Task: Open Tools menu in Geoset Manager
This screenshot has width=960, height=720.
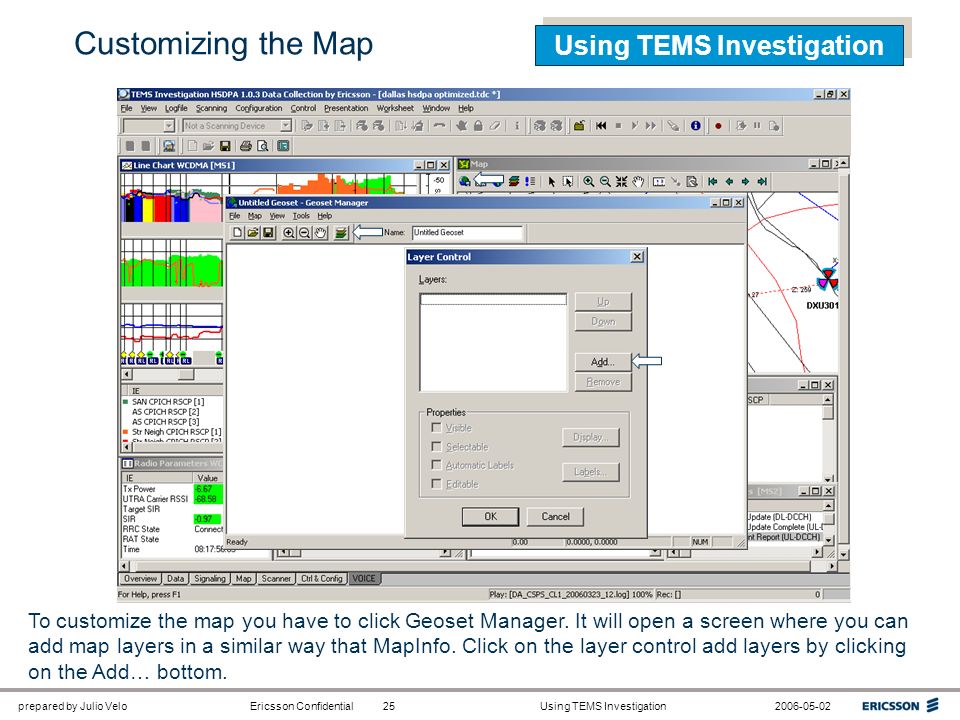Action: point(301,216)
